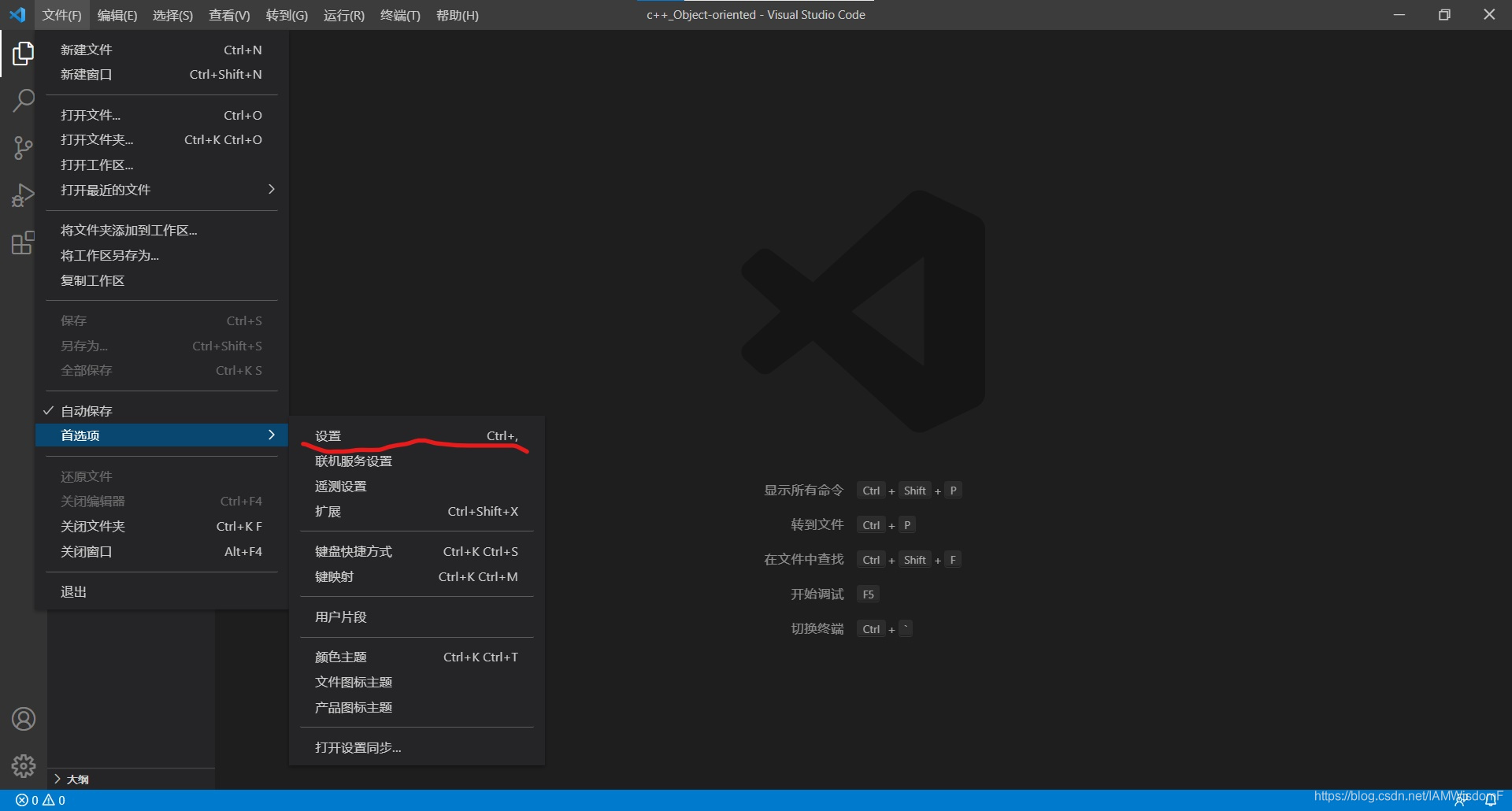Image resolution: width=1512 pixels, height=811 pixels.
Task: Activate the Search icon in the sidebar
Action: coord(23,101)
